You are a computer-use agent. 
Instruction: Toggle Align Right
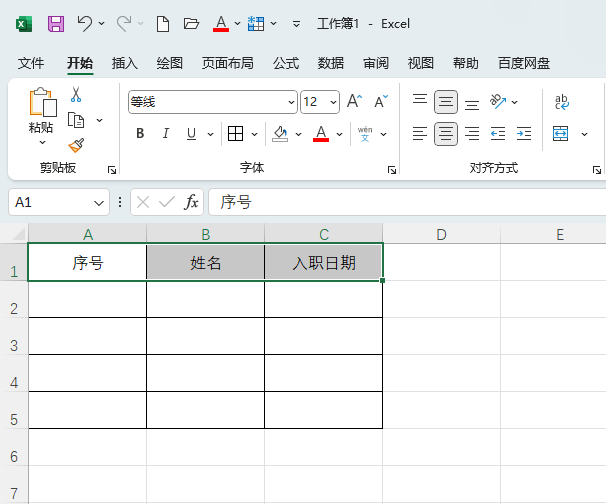472,134
